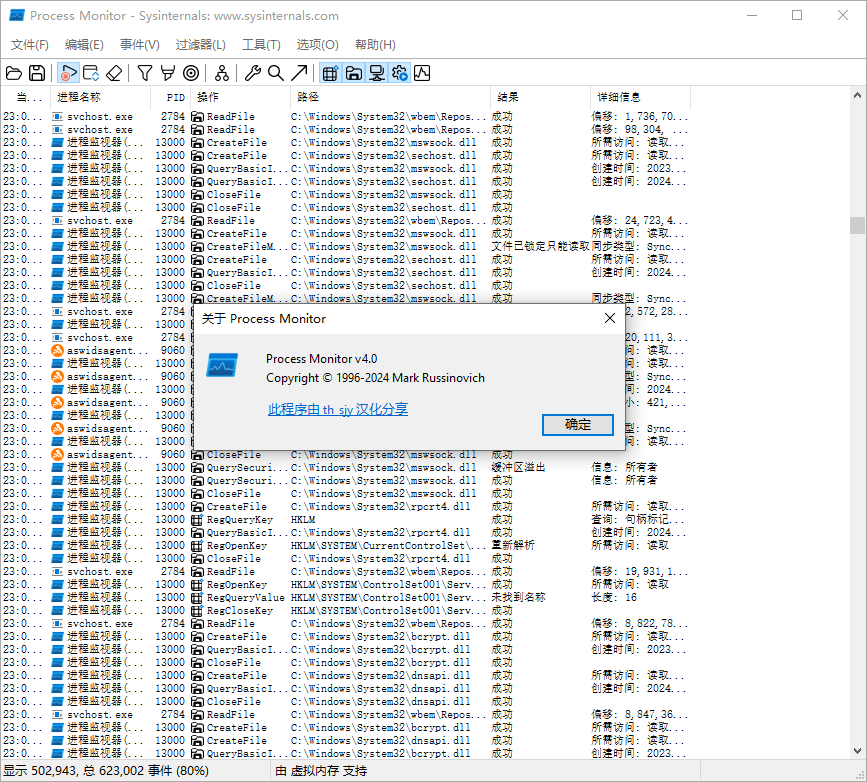Viewport: 867px width, 782px height.
Task: Click the registry icon beside RegQueryKey
Action: tap(197, 520)
